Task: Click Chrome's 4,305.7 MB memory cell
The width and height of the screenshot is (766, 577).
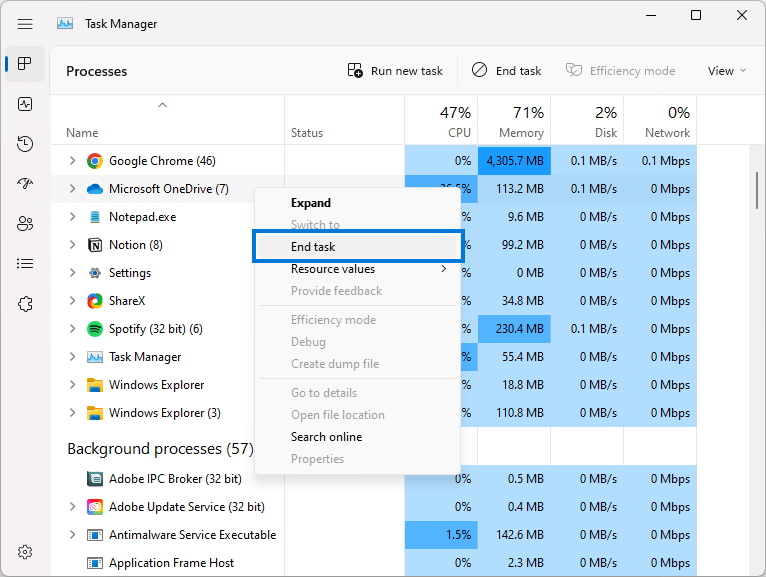Action: [514, 161]
